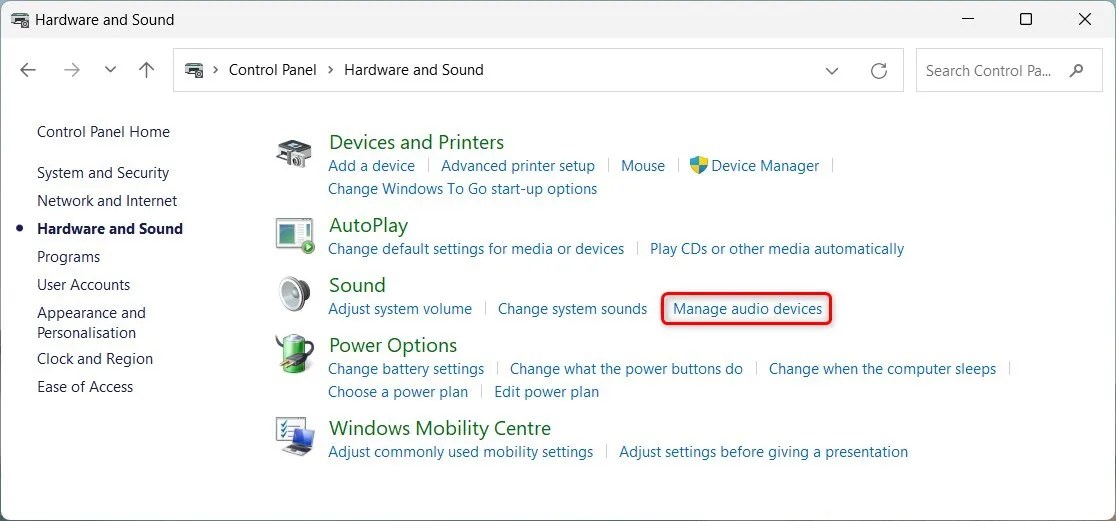
Task: Maximize the Hardware and Sound window
Action: click(x=1026, y=20)
